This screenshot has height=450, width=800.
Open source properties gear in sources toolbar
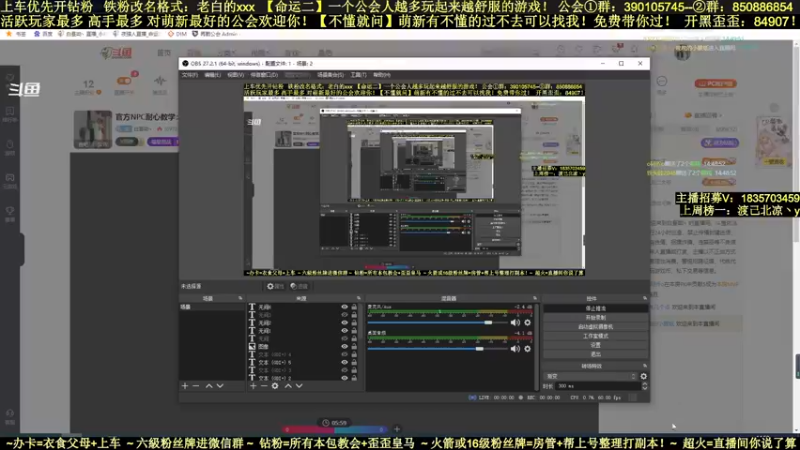[x=275, y=386]
